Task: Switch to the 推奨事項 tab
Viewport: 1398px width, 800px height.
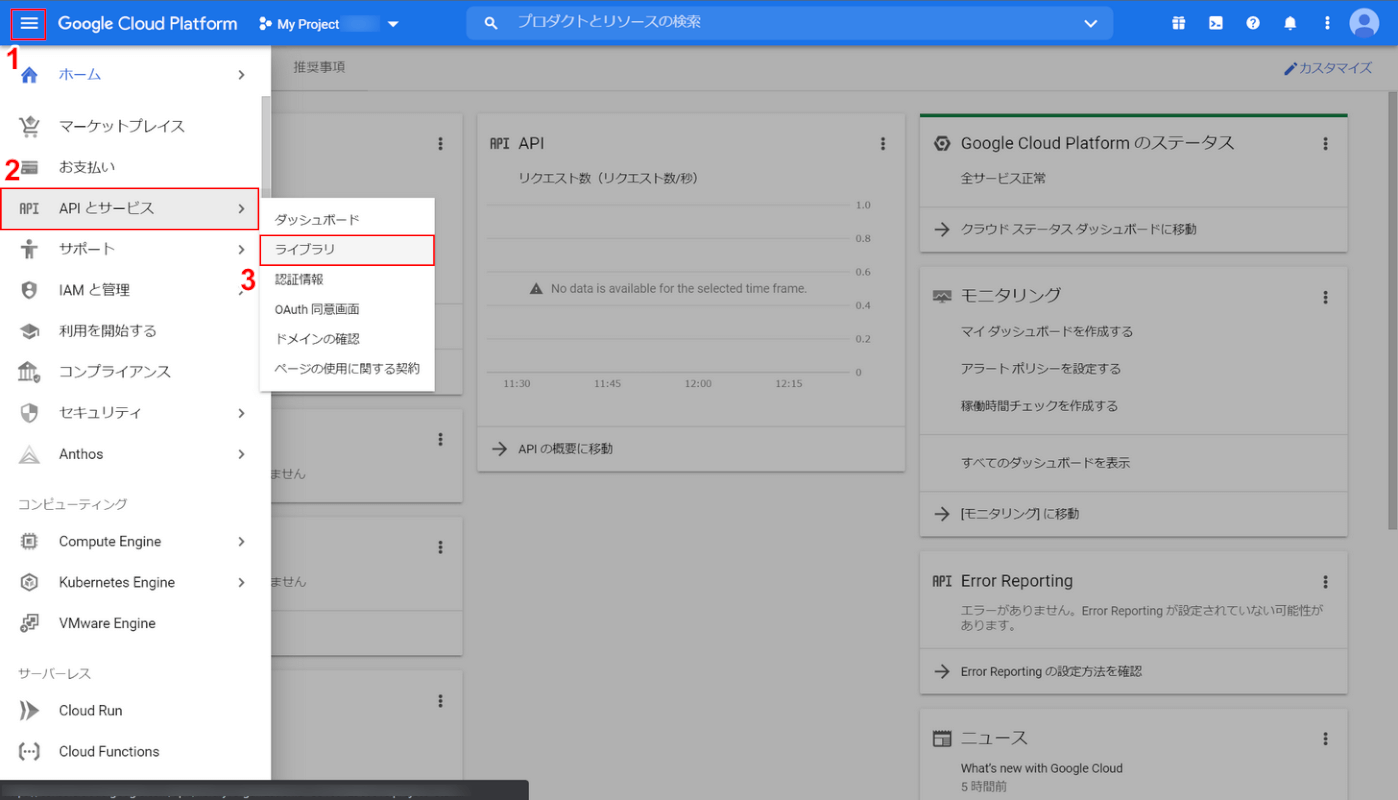Action: 319,68
